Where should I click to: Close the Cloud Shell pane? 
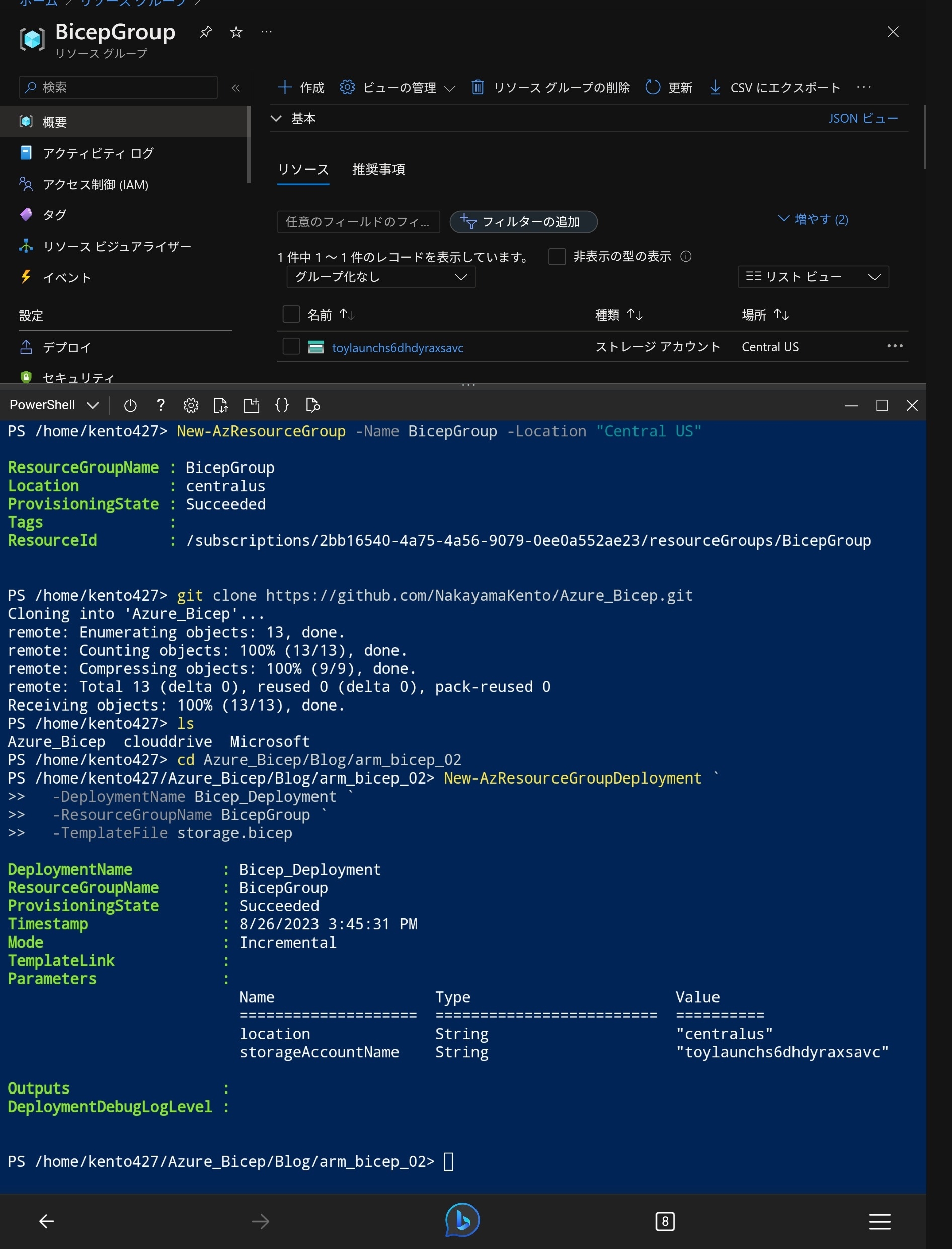(x=912, y=405)
